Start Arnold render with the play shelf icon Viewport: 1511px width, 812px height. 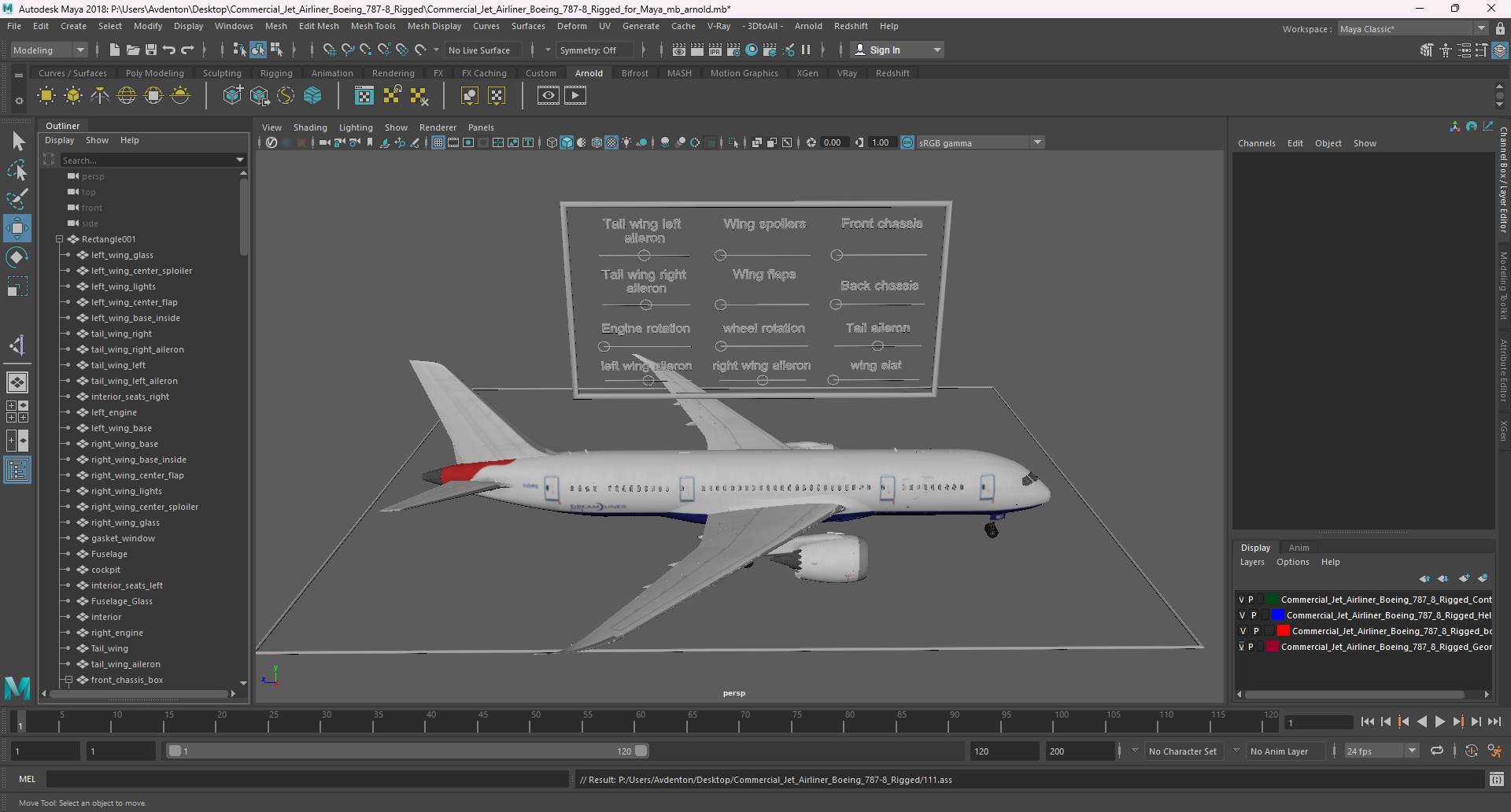[575, 96]
